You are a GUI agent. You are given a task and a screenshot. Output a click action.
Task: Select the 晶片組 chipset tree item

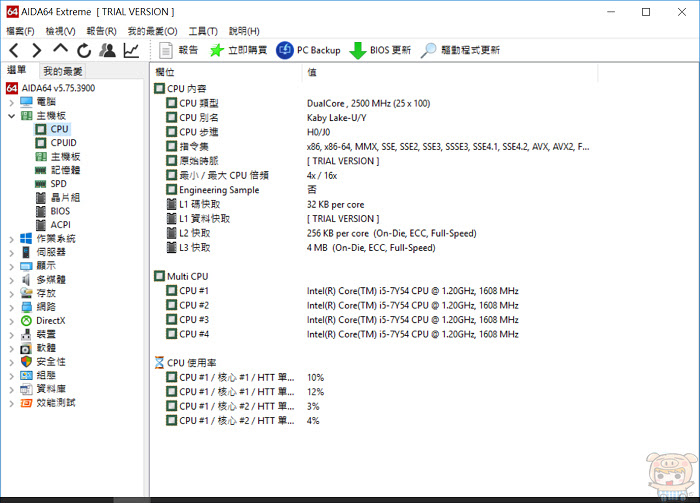(x=58, y=197)
